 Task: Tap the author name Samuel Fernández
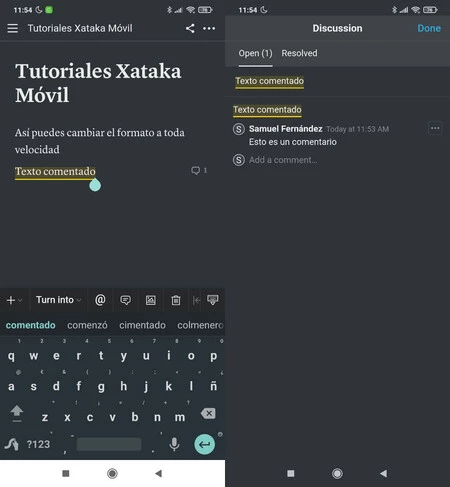click(286, 129)
